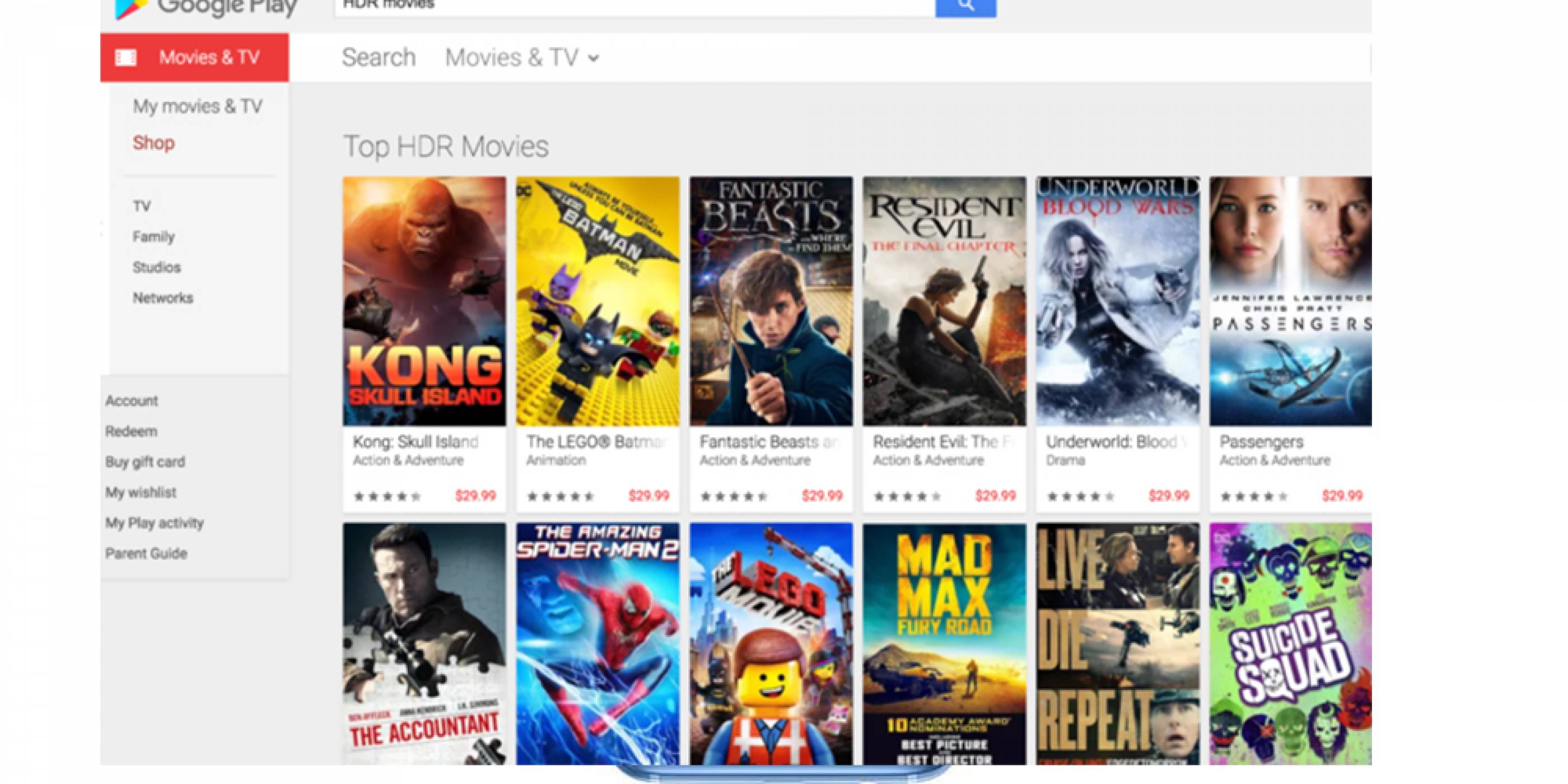Viewport: 1568px width, 784px height.
Task: Open the Underworld: Blood Wars poster
Action: [1118, 301]
